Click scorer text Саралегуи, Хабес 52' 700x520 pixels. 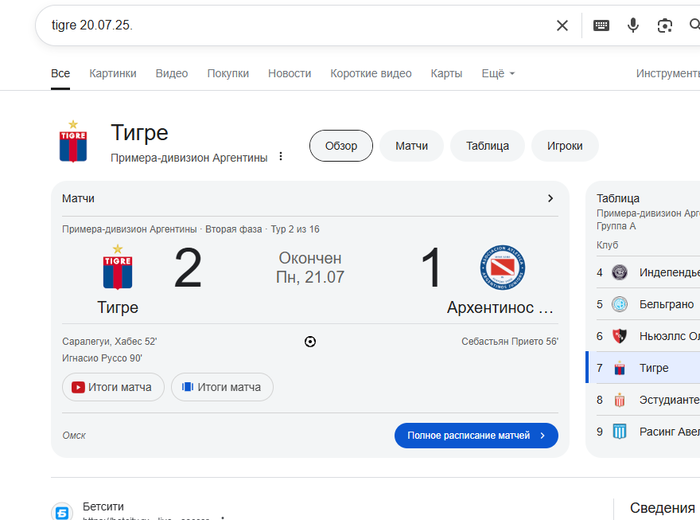(109, 341)
